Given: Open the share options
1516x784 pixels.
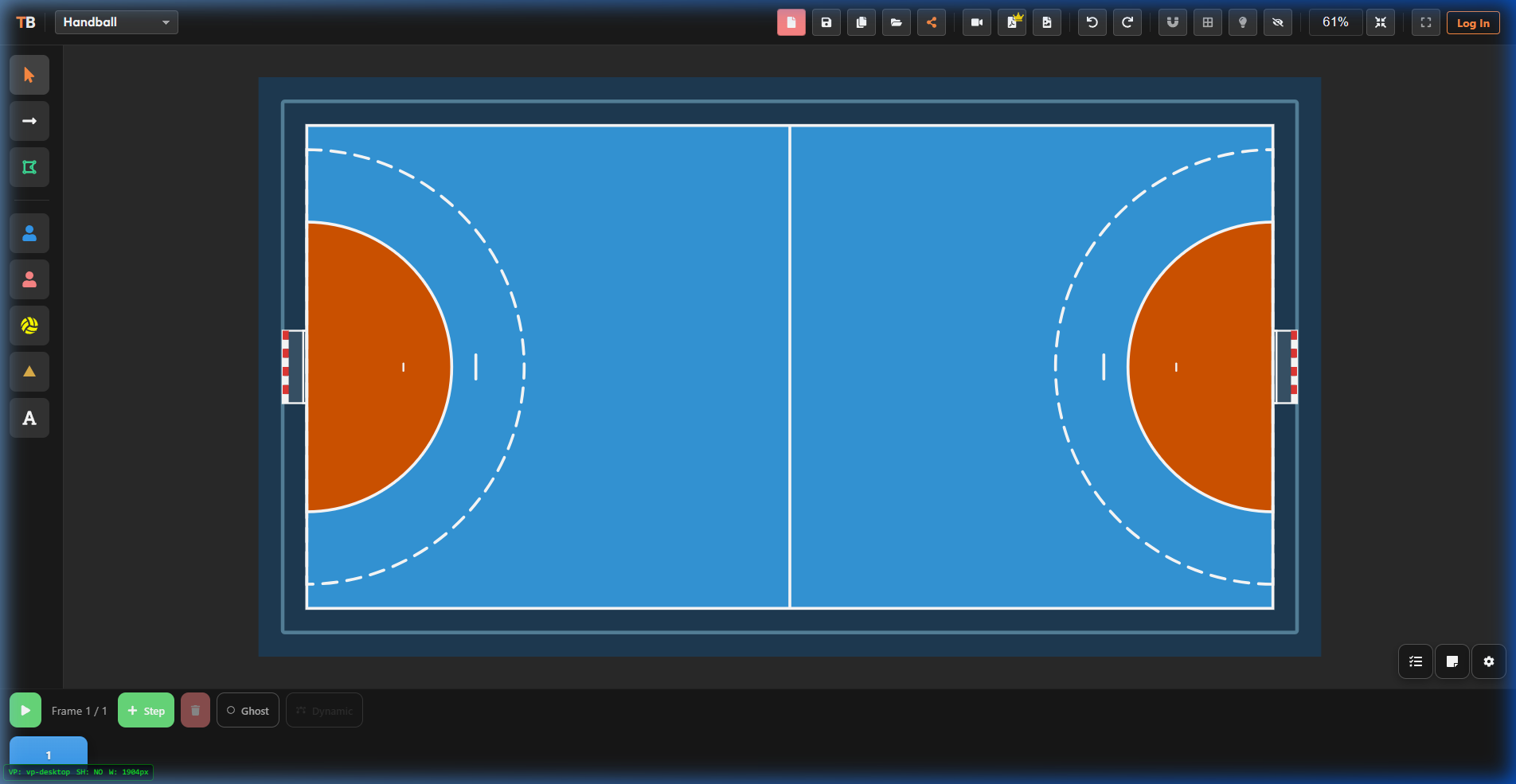Looking at the screenshot, I should [932, 22].
